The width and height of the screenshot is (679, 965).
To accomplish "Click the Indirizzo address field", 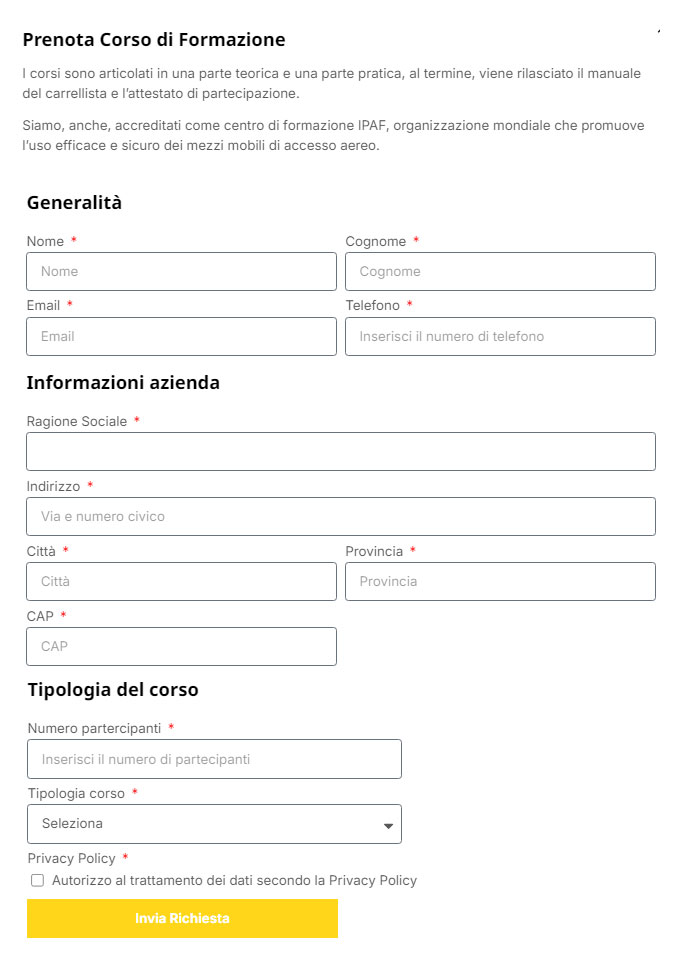I will click(x=340, y=516).
